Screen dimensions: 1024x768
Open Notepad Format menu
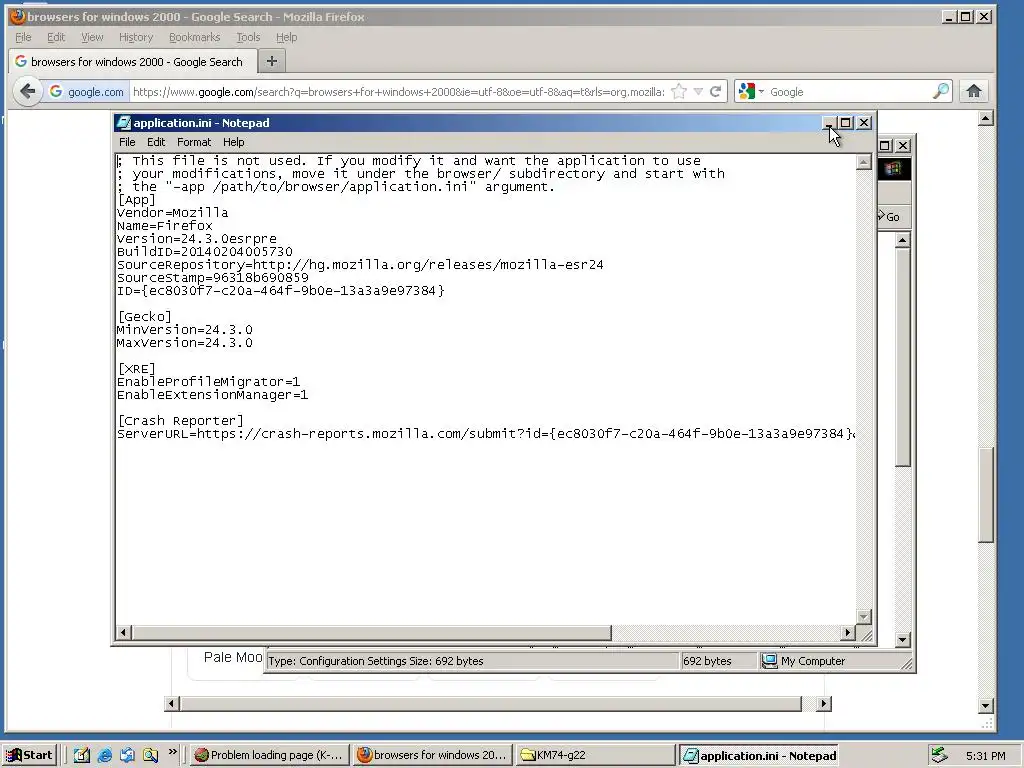(194, 142)
